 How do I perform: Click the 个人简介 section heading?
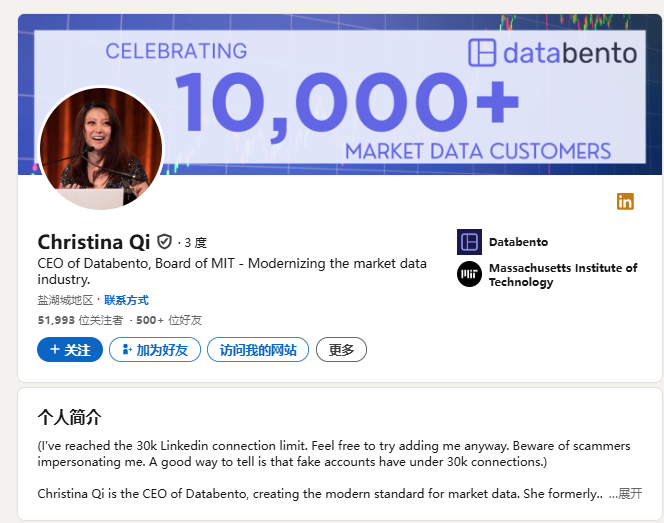69,417
